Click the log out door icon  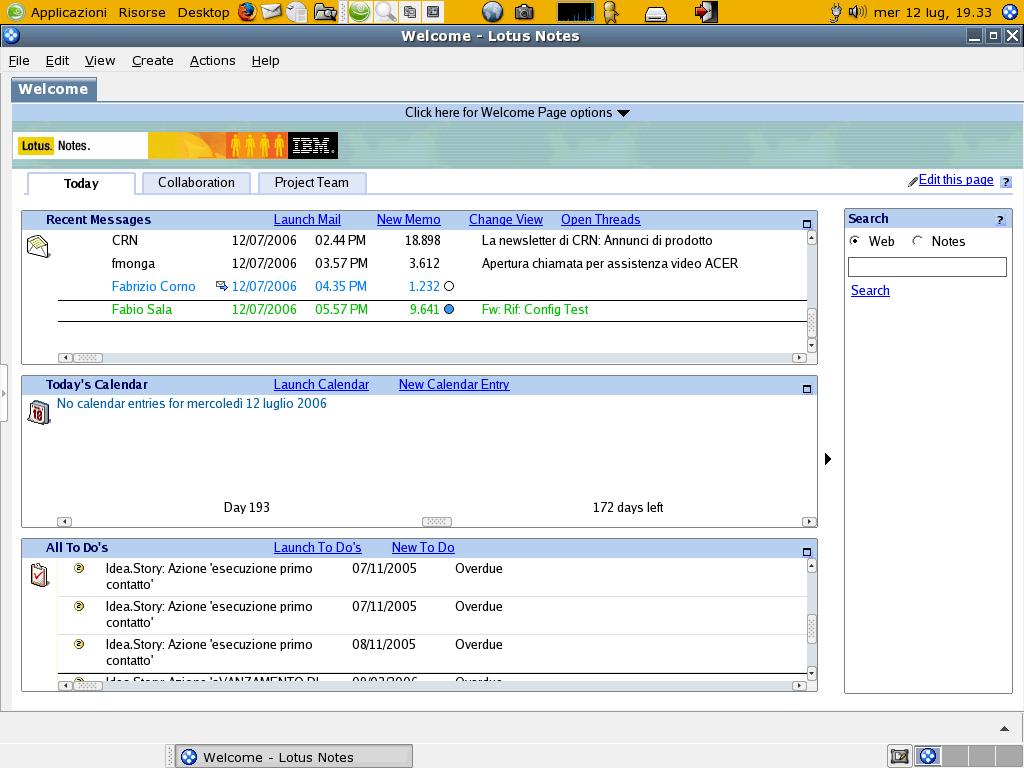coord(706,12)
